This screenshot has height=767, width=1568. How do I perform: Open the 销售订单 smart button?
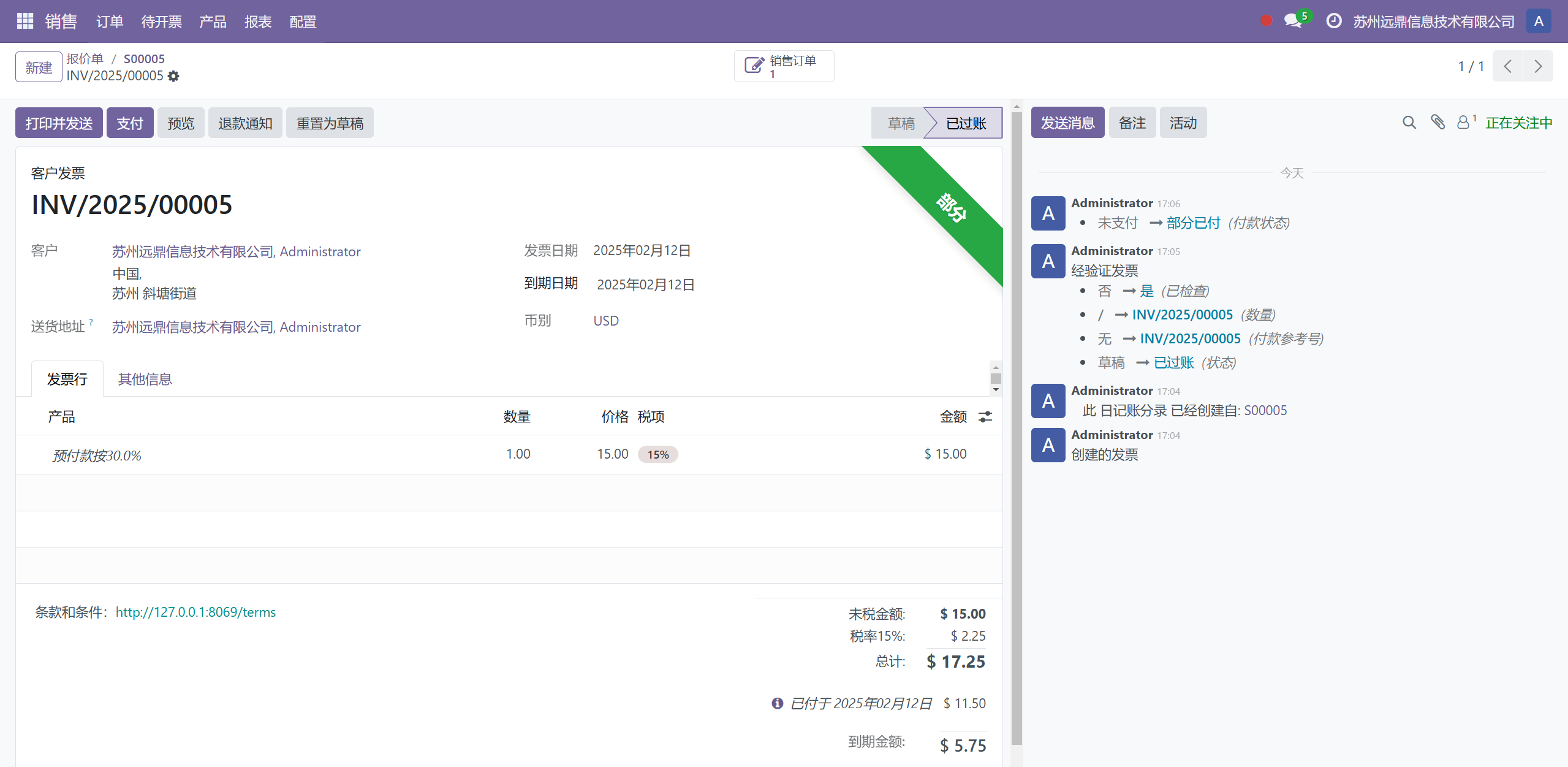[784, 66]
